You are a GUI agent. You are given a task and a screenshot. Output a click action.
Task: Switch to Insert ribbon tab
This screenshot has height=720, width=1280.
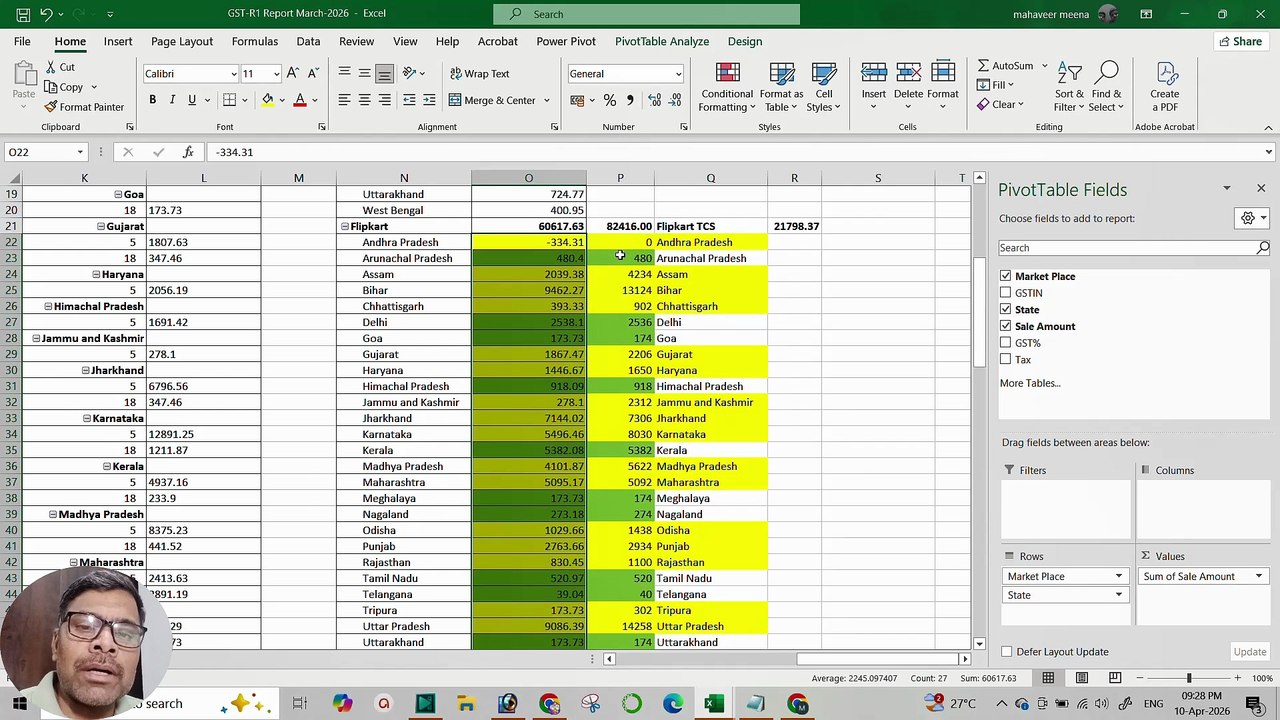coord(118,41)
